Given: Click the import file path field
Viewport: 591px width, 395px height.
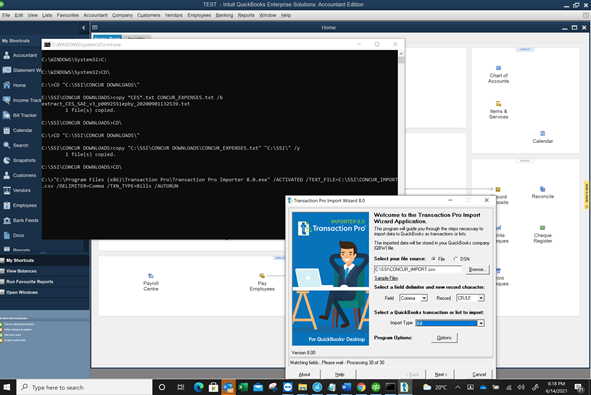Looking at the screenshot, I should (418, 269).
